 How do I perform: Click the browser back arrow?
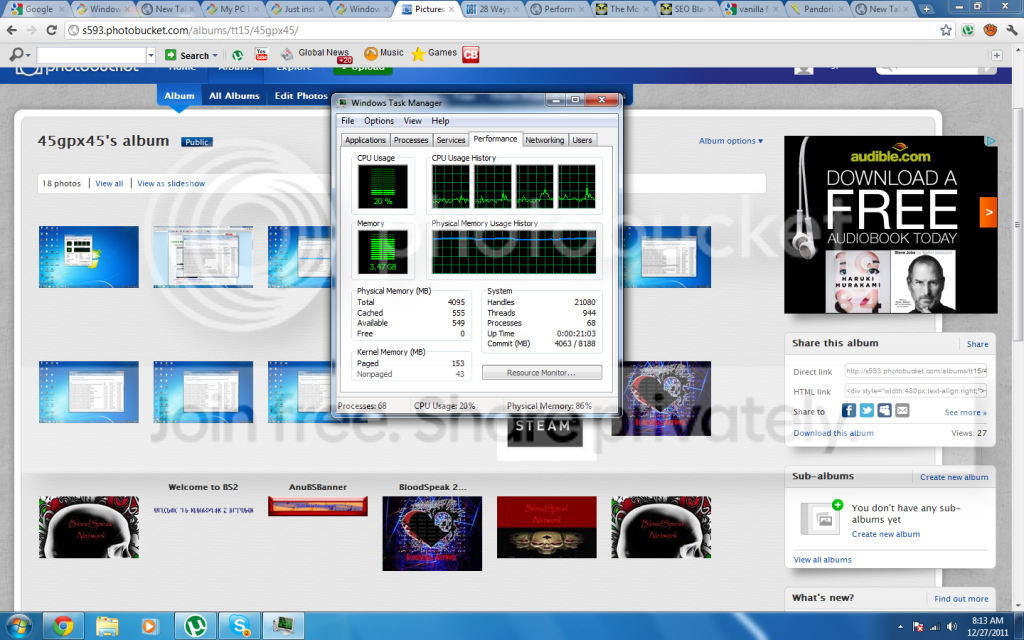coord(12,30)
